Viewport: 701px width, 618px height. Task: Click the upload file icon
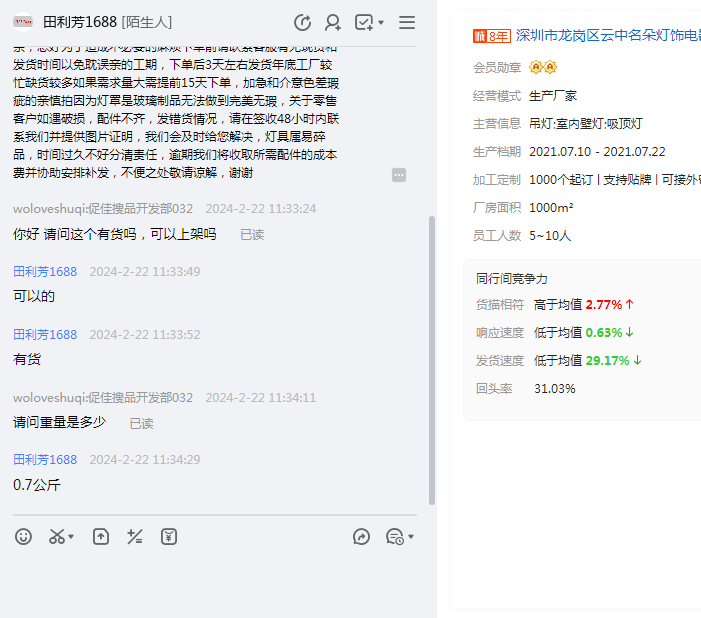click(x=101, y=537)
